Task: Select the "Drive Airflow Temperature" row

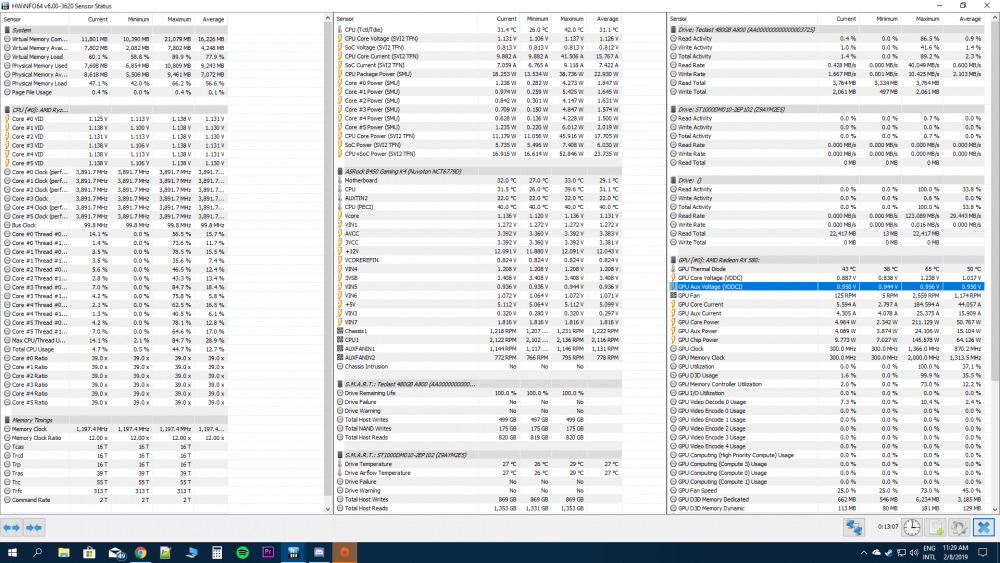Action: [478, 473]
